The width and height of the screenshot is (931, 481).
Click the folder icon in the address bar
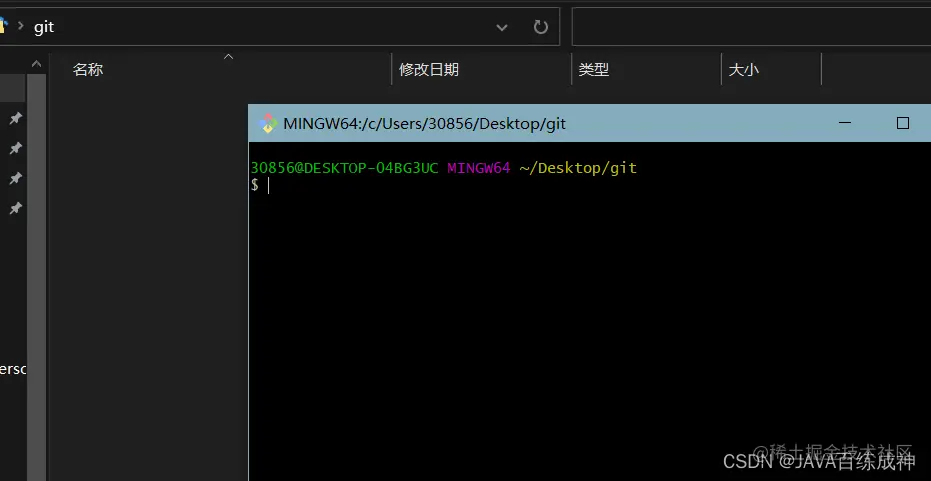[x=3, y=26]
